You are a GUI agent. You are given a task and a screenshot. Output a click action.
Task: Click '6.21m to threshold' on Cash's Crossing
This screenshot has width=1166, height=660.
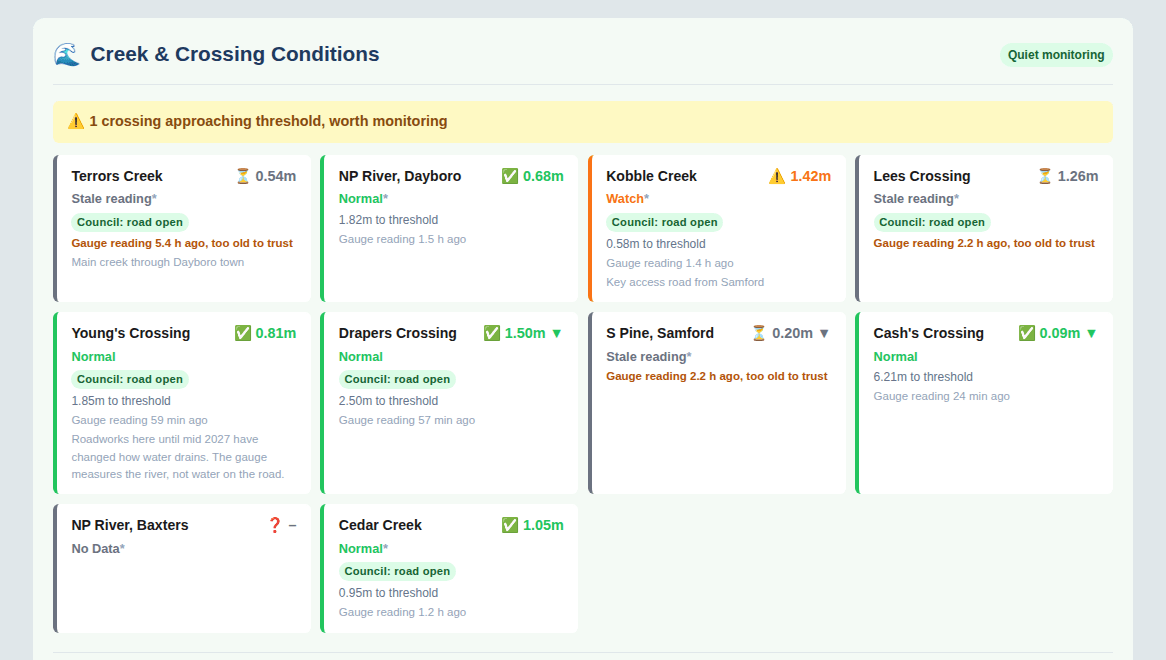pyautogui.click(x=923, y=377)
